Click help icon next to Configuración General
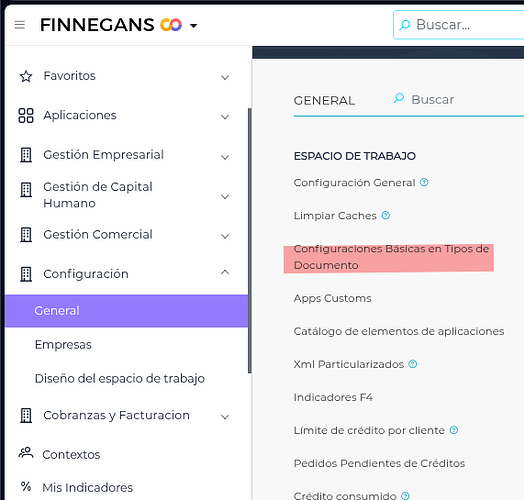The image size is (524, 500). [x=424, y=182]
